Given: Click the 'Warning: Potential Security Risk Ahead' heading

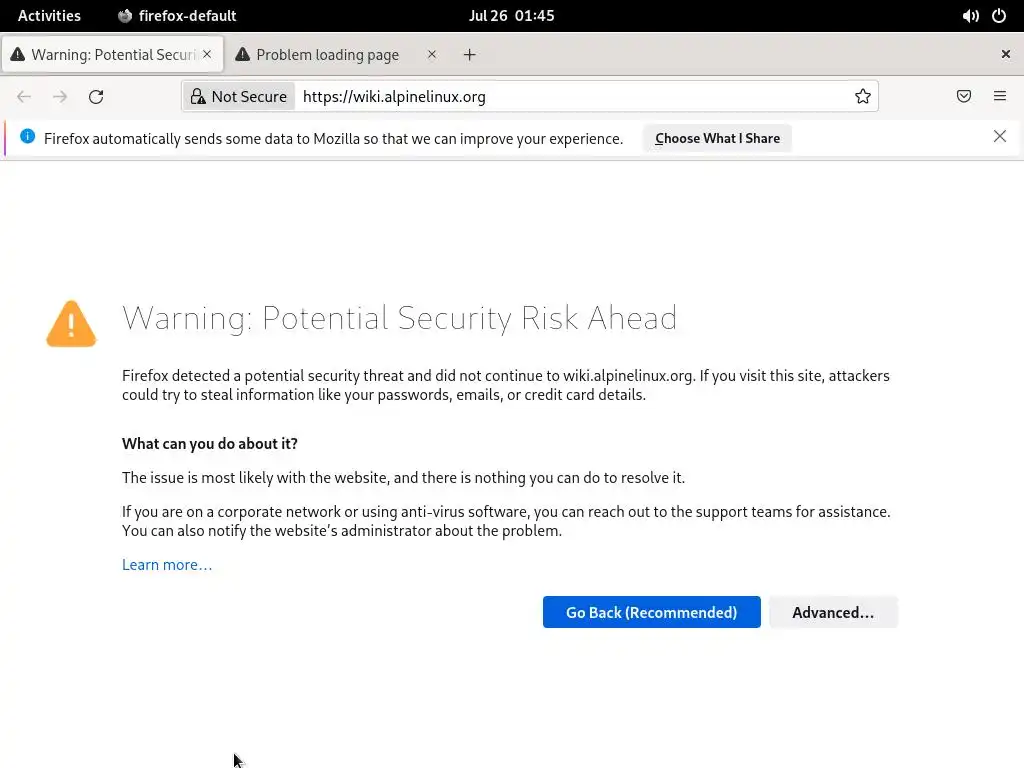Looking at the screenshot, I should coord(400,318).
